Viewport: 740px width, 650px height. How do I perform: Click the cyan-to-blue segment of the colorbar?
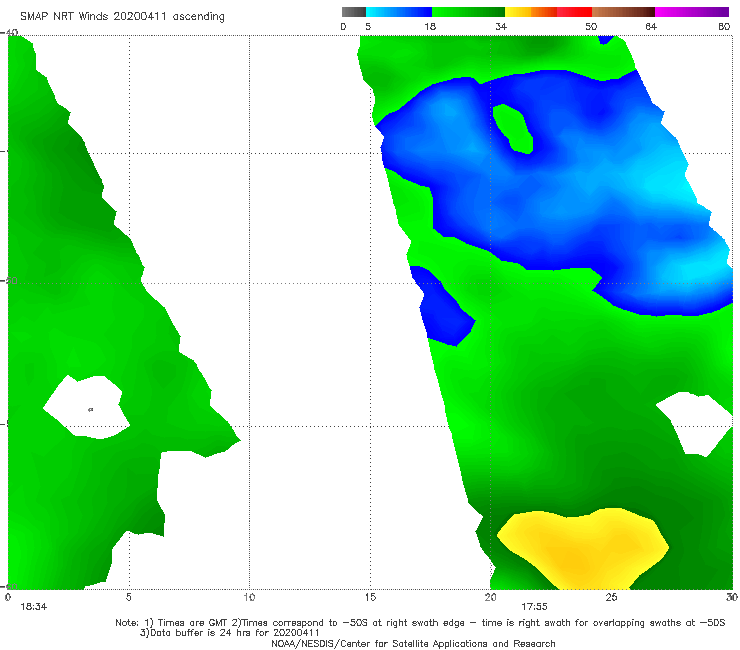click(399, 12)
